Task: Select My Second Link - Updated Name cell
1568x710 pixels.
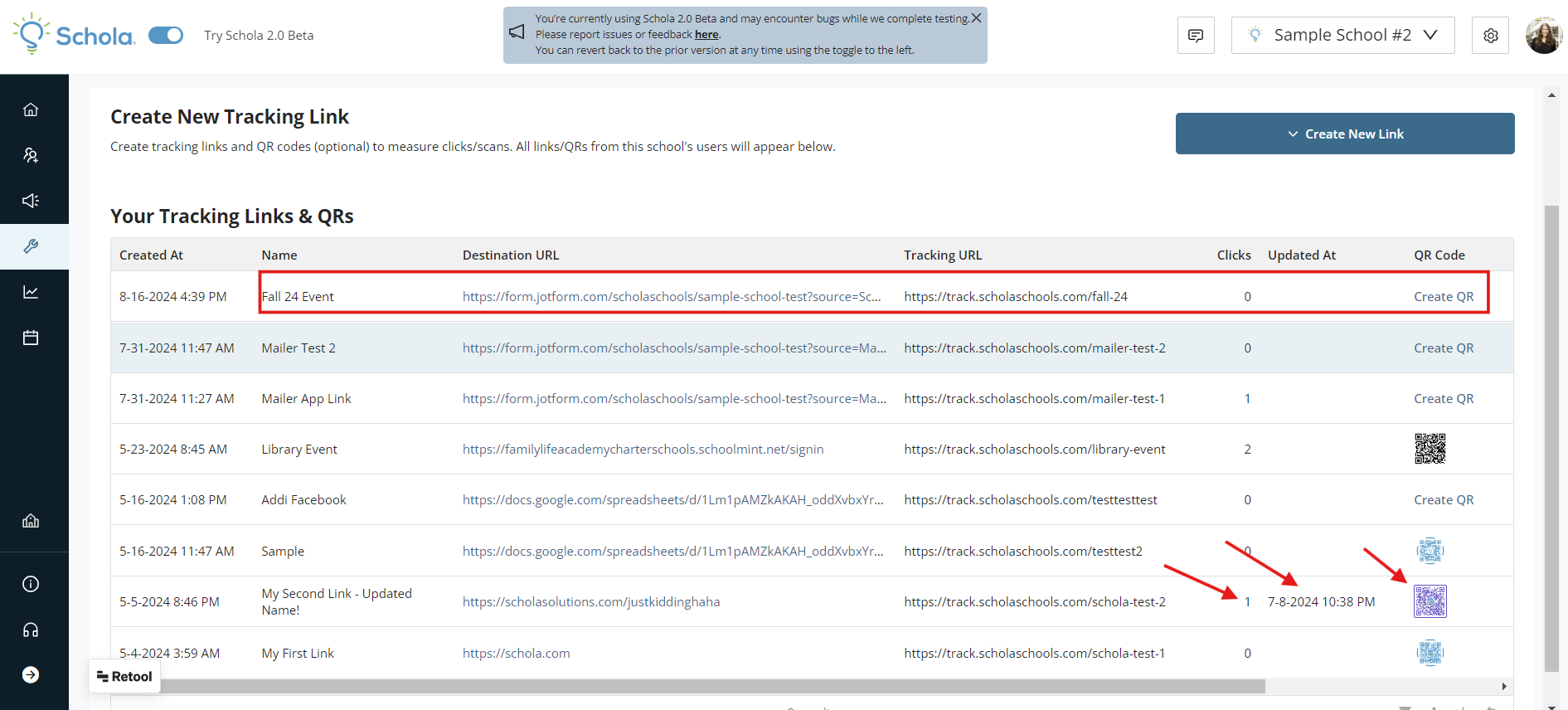Action: pyautogui.click(x=337, y=602)
